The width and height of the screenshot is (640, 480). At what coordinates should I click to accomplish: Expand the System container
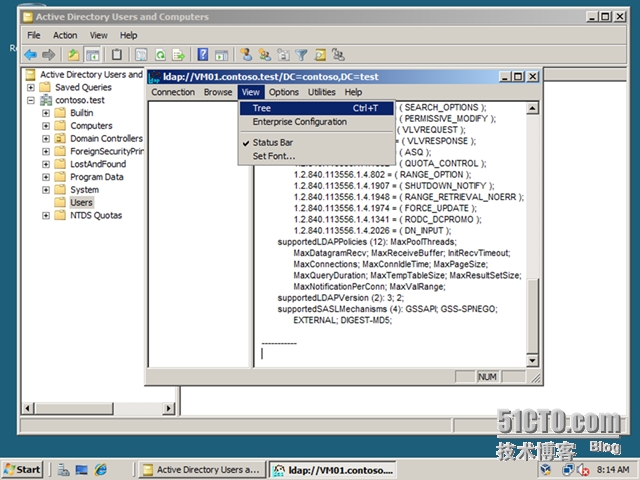[46, 190]
